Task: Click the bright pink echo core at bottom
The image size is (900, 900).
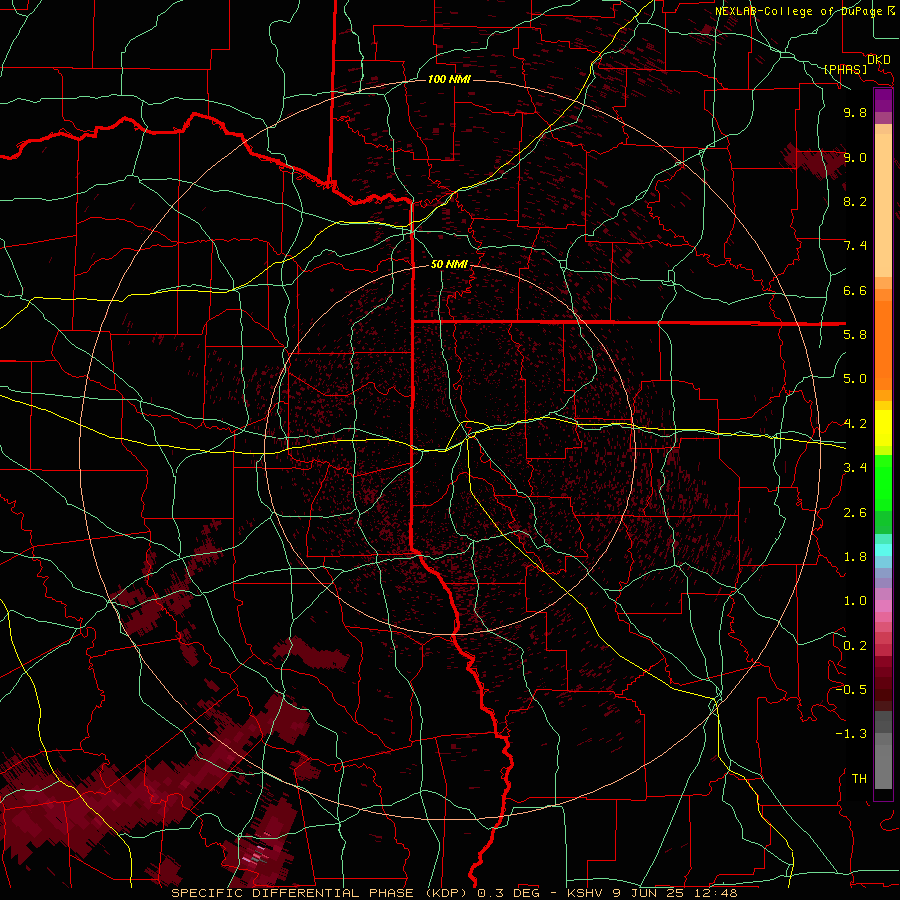Action: pyautogui.click(x=257, y=855)
